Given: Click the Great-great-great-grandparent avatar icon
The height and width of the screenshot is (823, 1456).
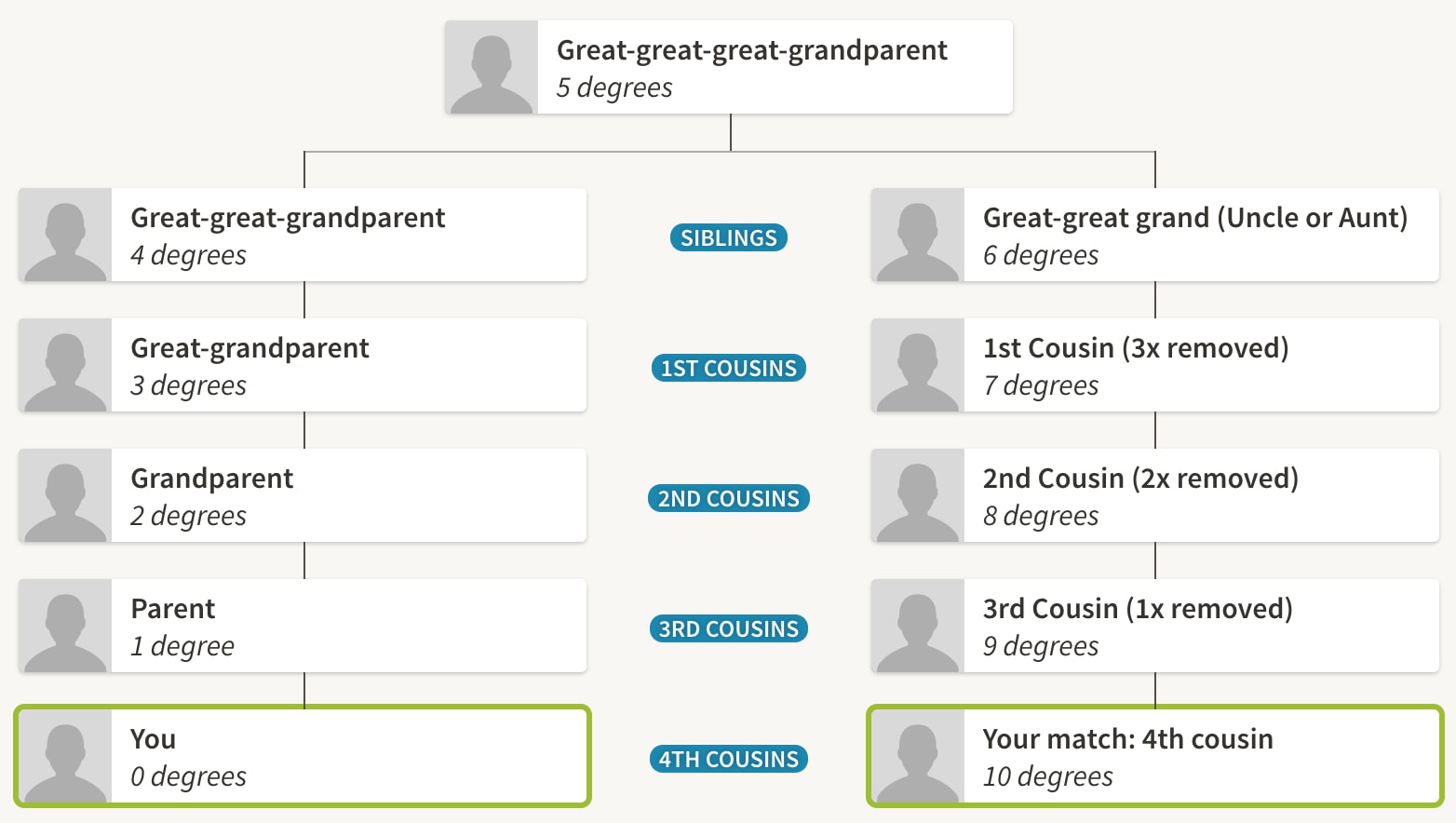Looking at the screenshot, I should 492,68.
